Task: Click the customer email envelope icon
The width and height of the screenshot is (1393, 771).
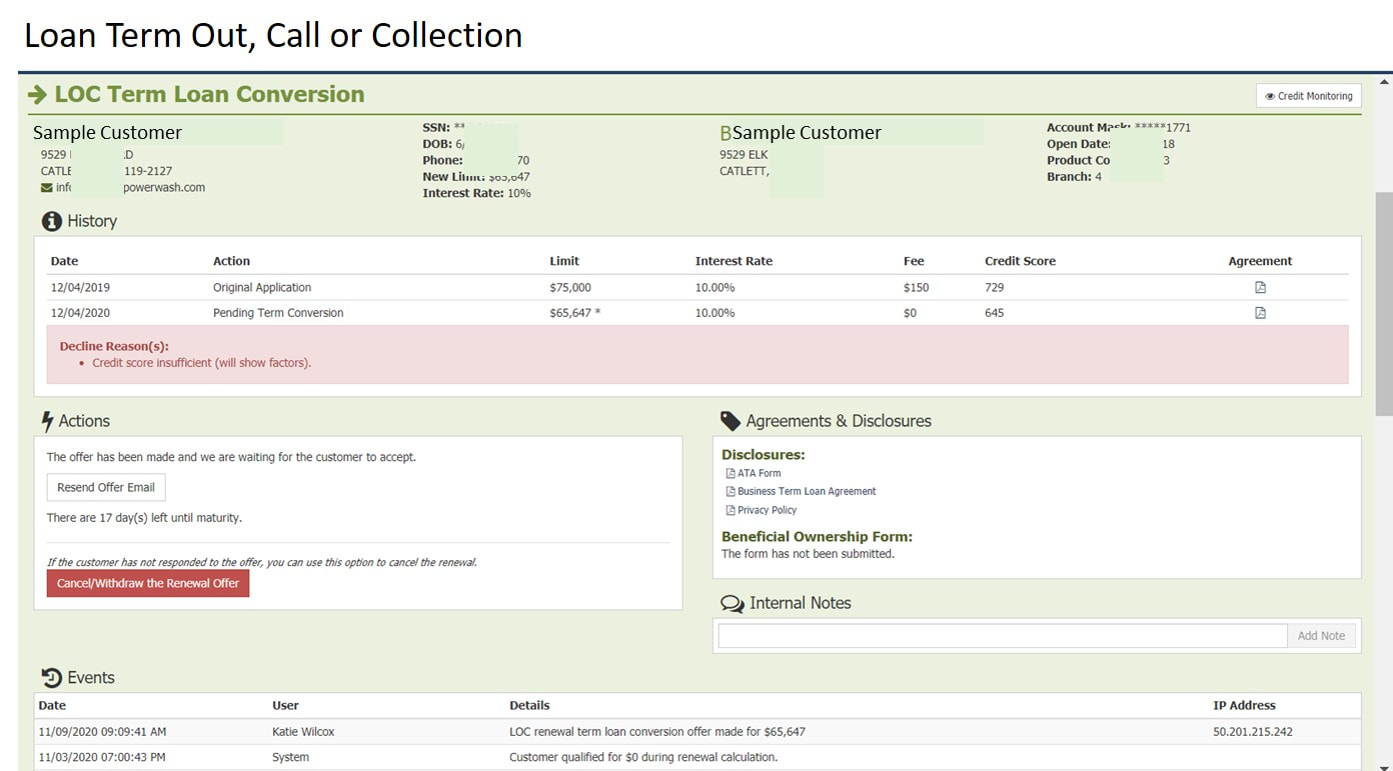Action: click(x=46, y=188)
